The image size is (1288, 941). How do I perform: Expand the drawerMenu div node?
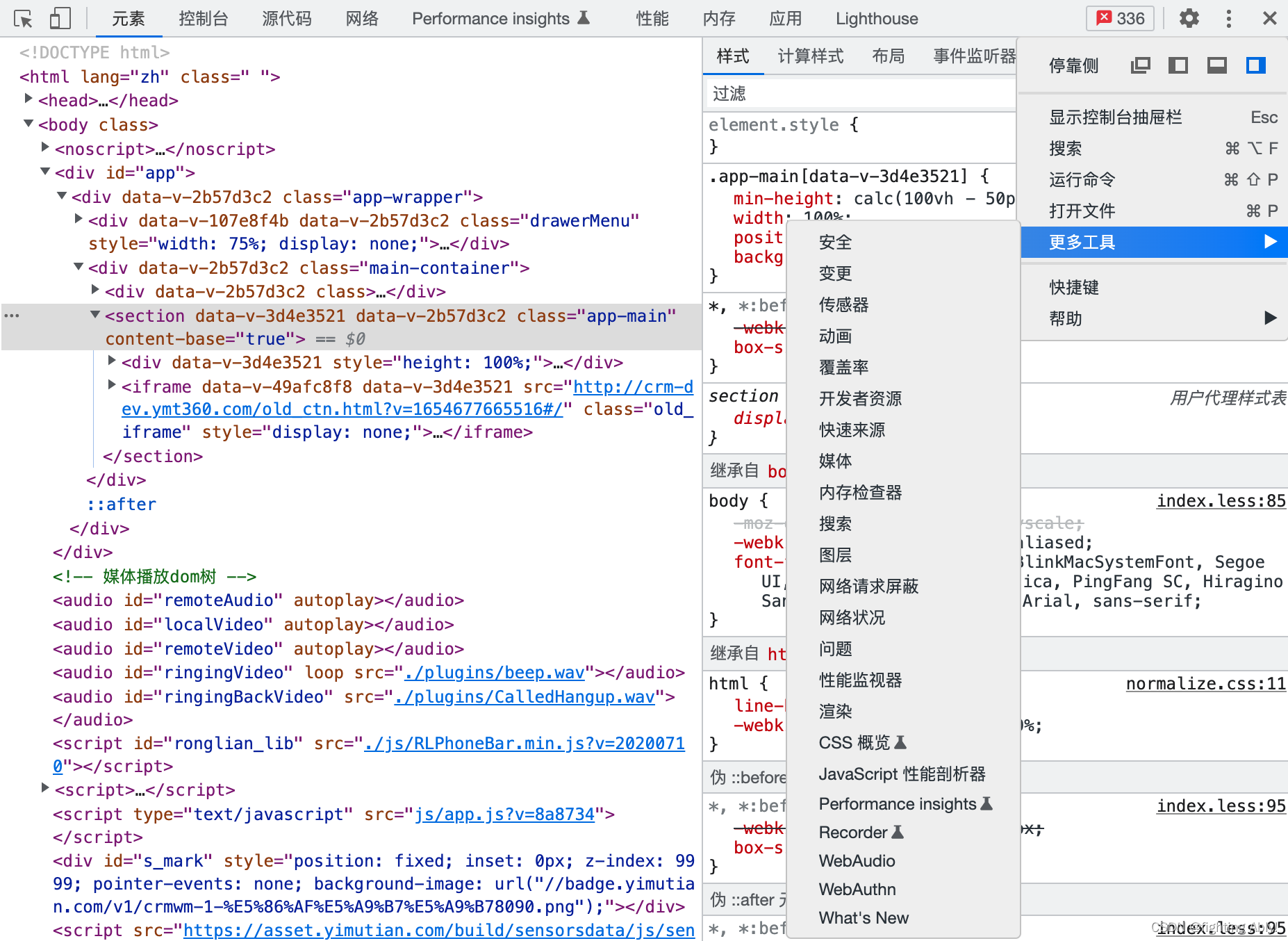[79, 219]
